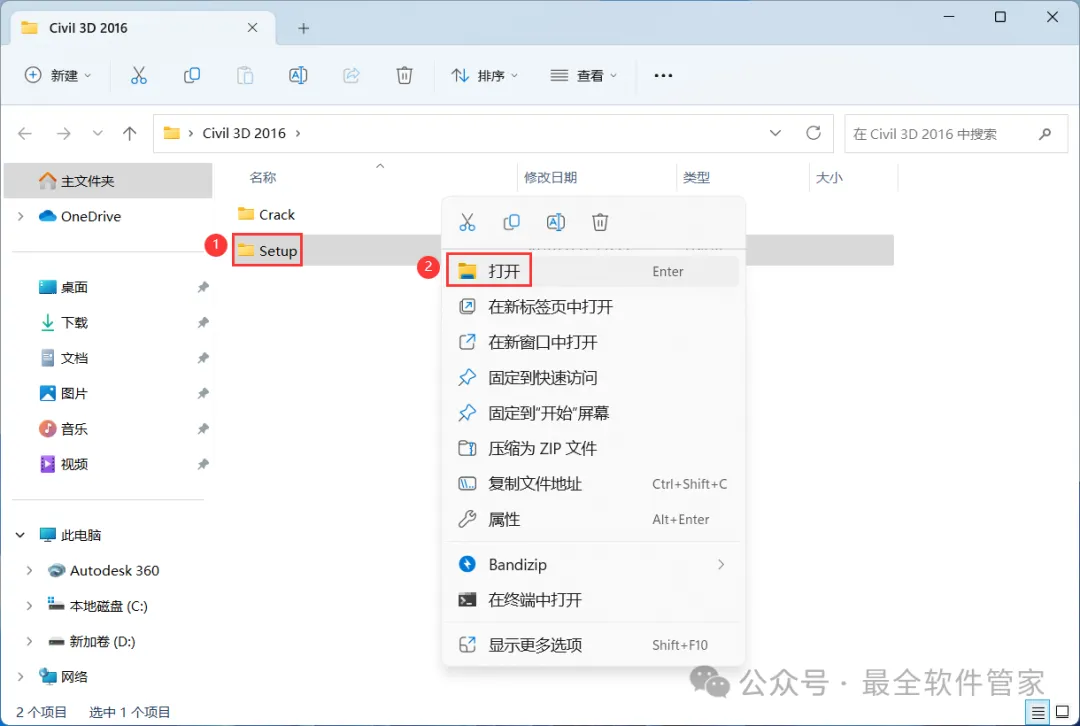Open 文档 in the sidebar

pyautogui.click(x=74, y=357)
